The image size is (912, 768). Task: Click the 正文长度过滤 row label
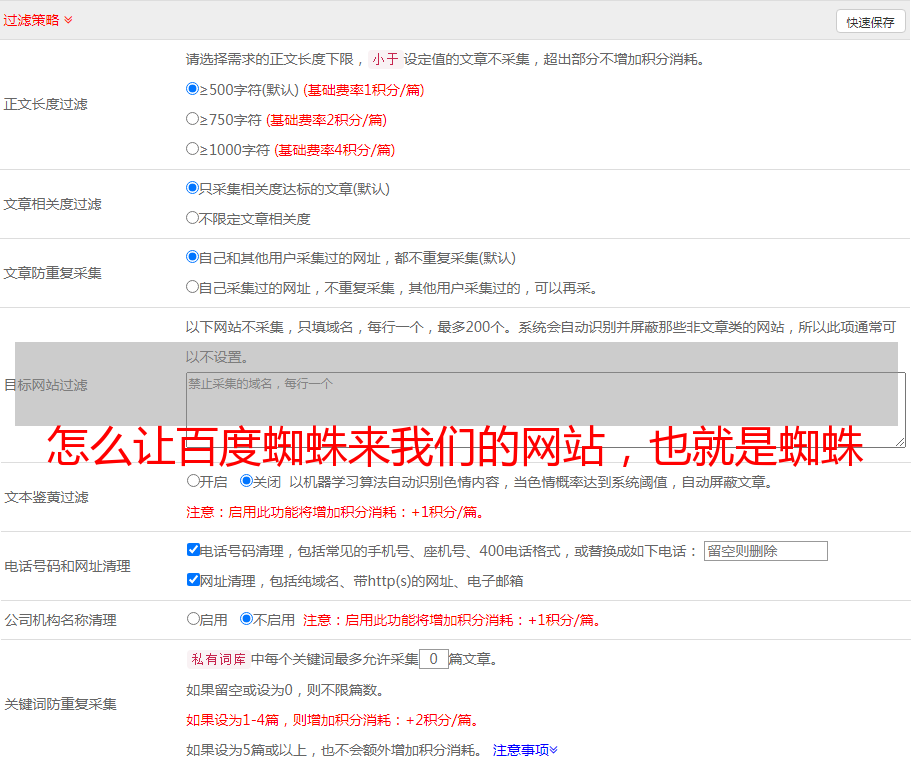coord(45,104)
